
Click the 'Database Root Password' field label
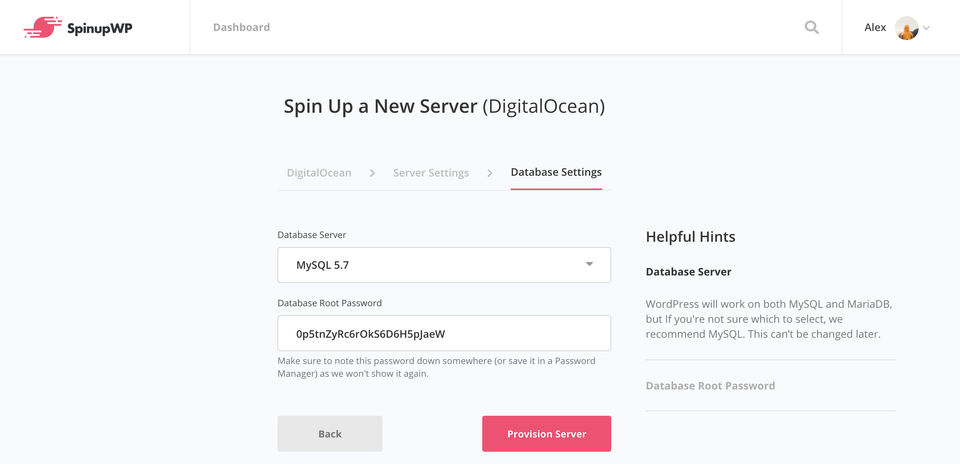pos(329,303)
